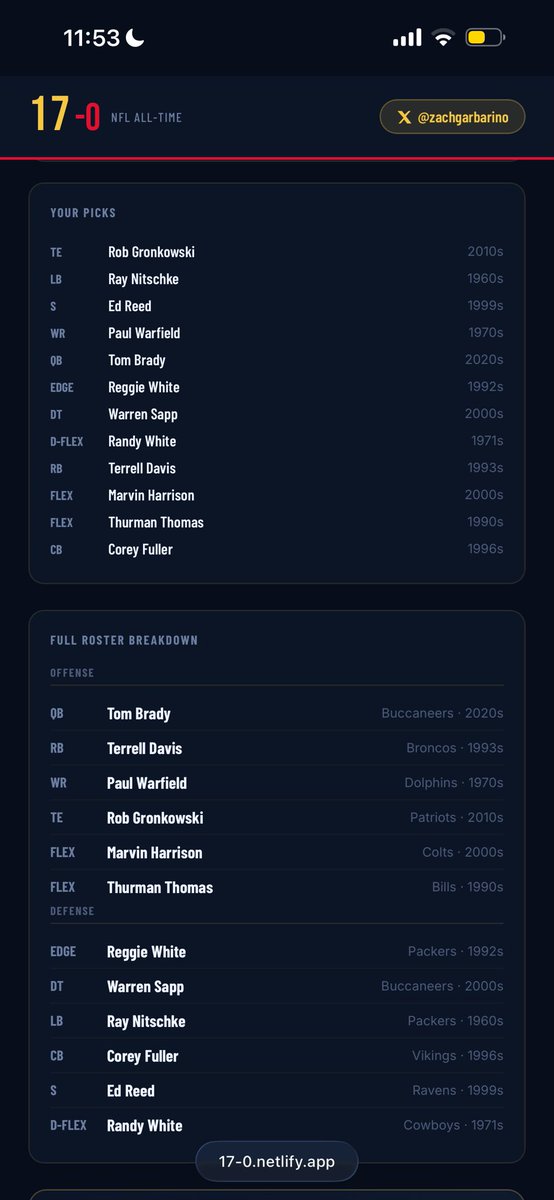
Task: Check the battery icon in status bar
Action: (x=485, y=38)
